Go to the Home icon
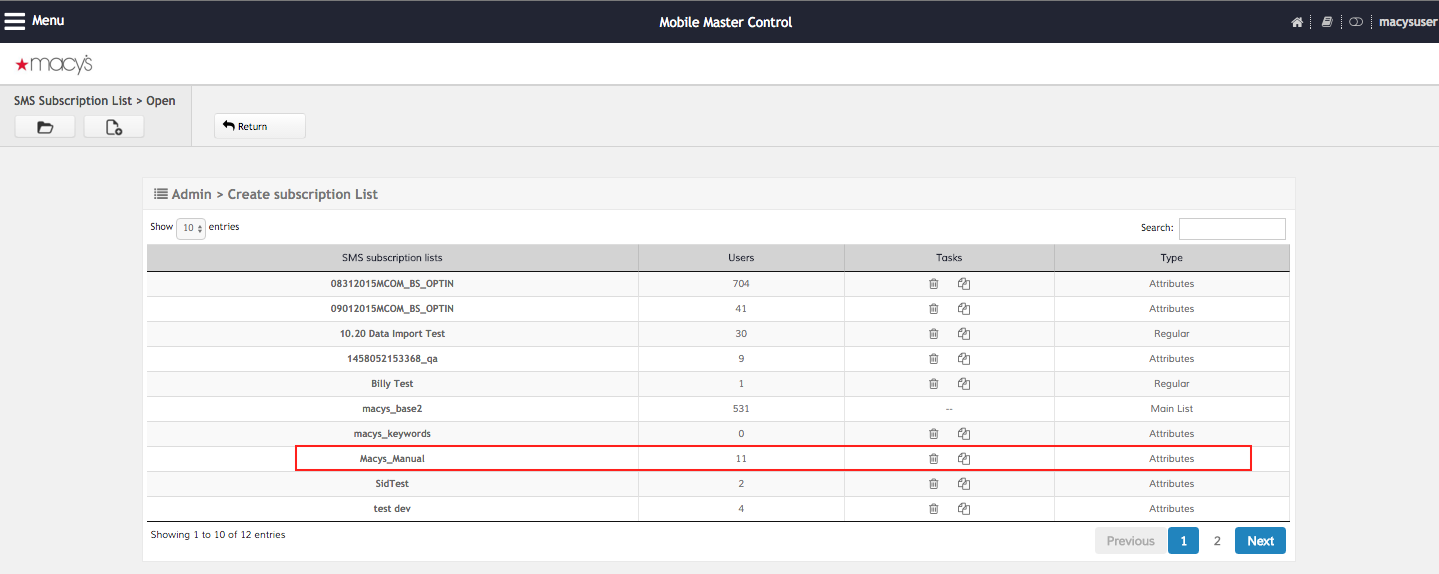This screenshot has height=574, width=1439. [x=1297, y=22]
